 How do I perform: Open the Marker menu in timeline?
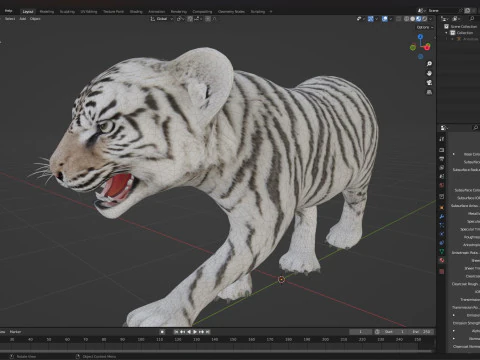[x=15, y=332]
